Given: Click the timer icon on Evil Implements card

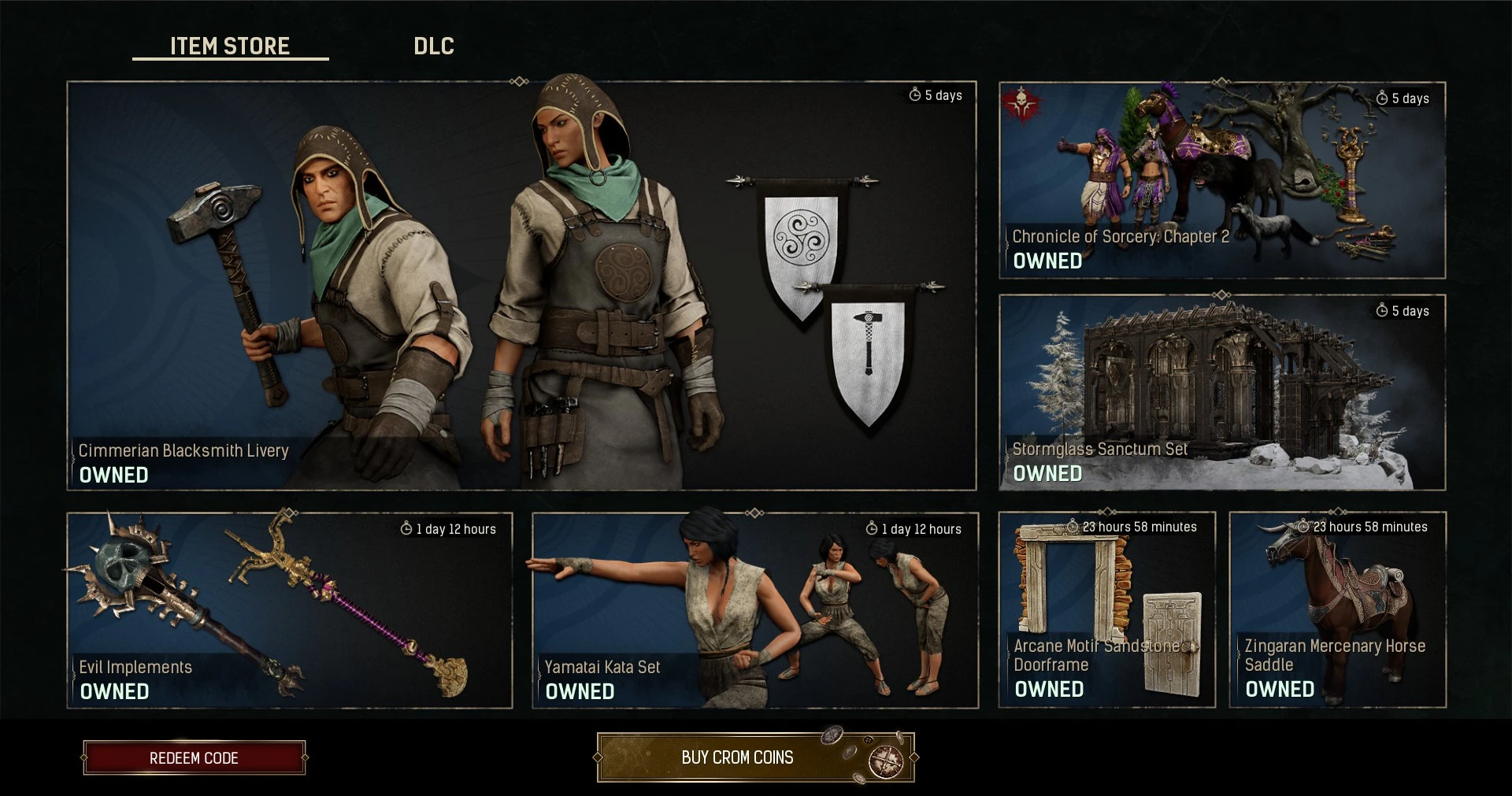Looking at the screenshot, I should [406, 528].
